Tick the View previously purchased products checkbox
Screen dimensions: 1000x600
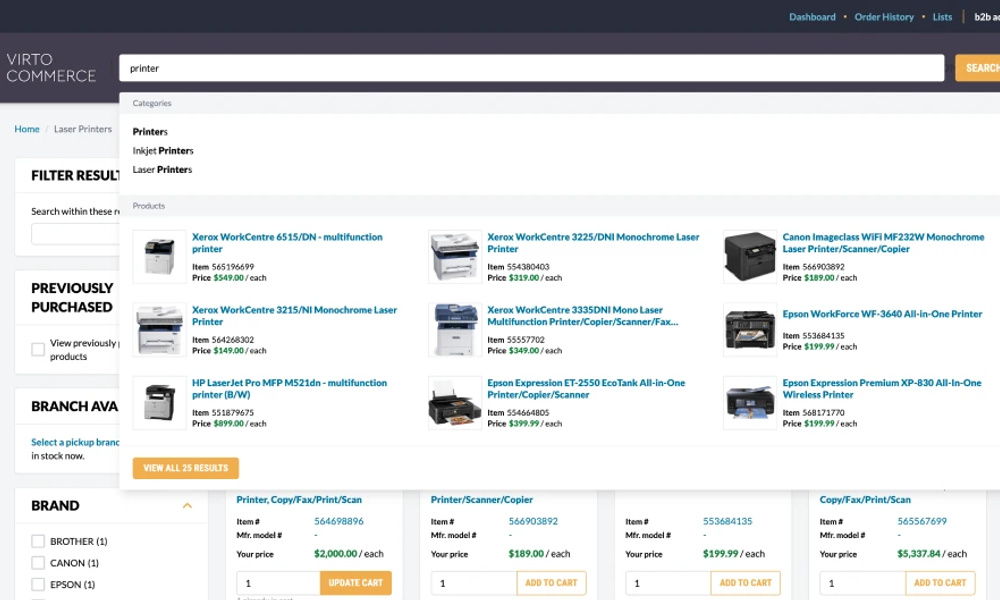pyautogui.click(x=38, y=349)
